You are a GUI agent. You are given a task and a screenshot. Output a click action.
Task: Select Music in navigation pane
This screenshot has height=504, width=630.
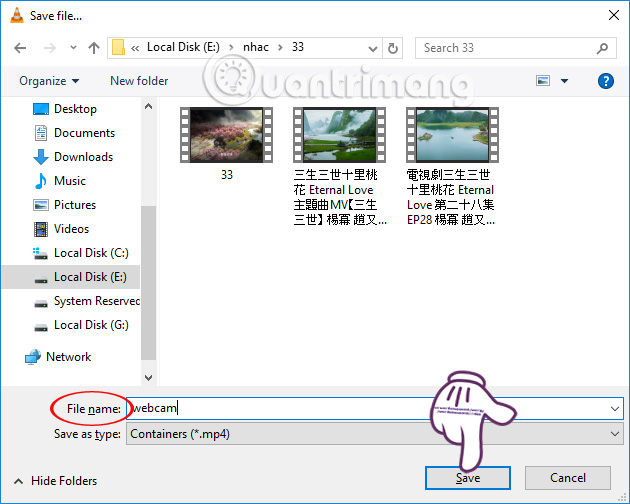(x=70, y=181)
